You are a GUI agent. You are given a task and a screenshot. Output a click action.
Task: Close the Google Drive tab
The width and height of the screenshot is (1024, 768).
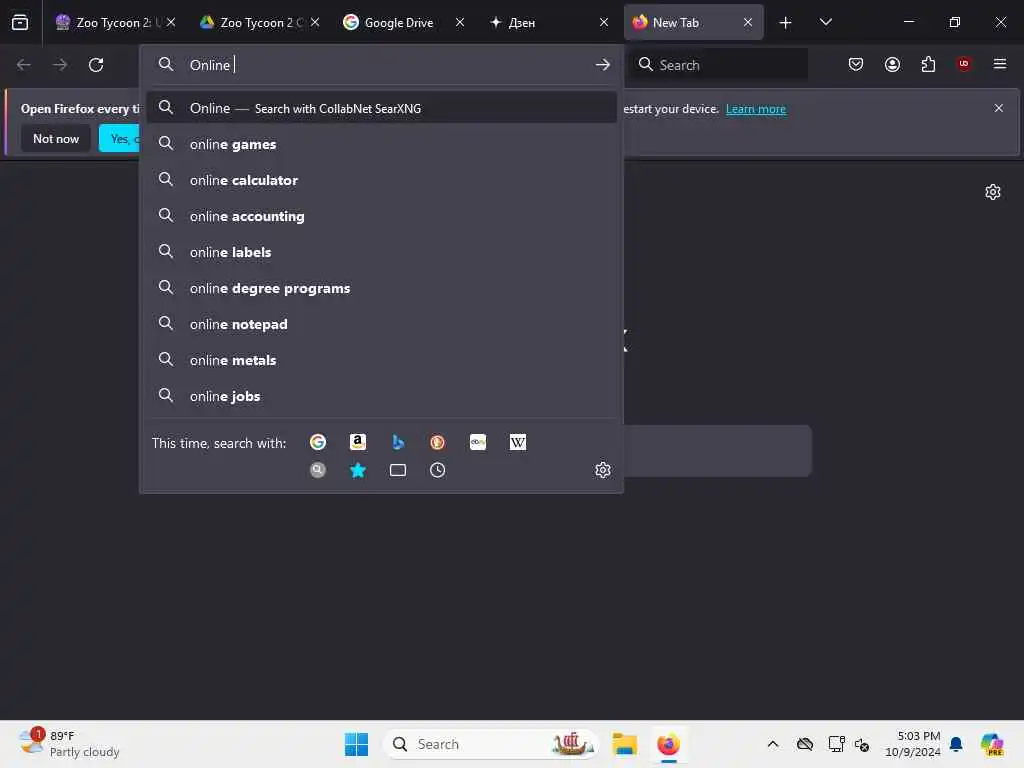pos(460,22)
